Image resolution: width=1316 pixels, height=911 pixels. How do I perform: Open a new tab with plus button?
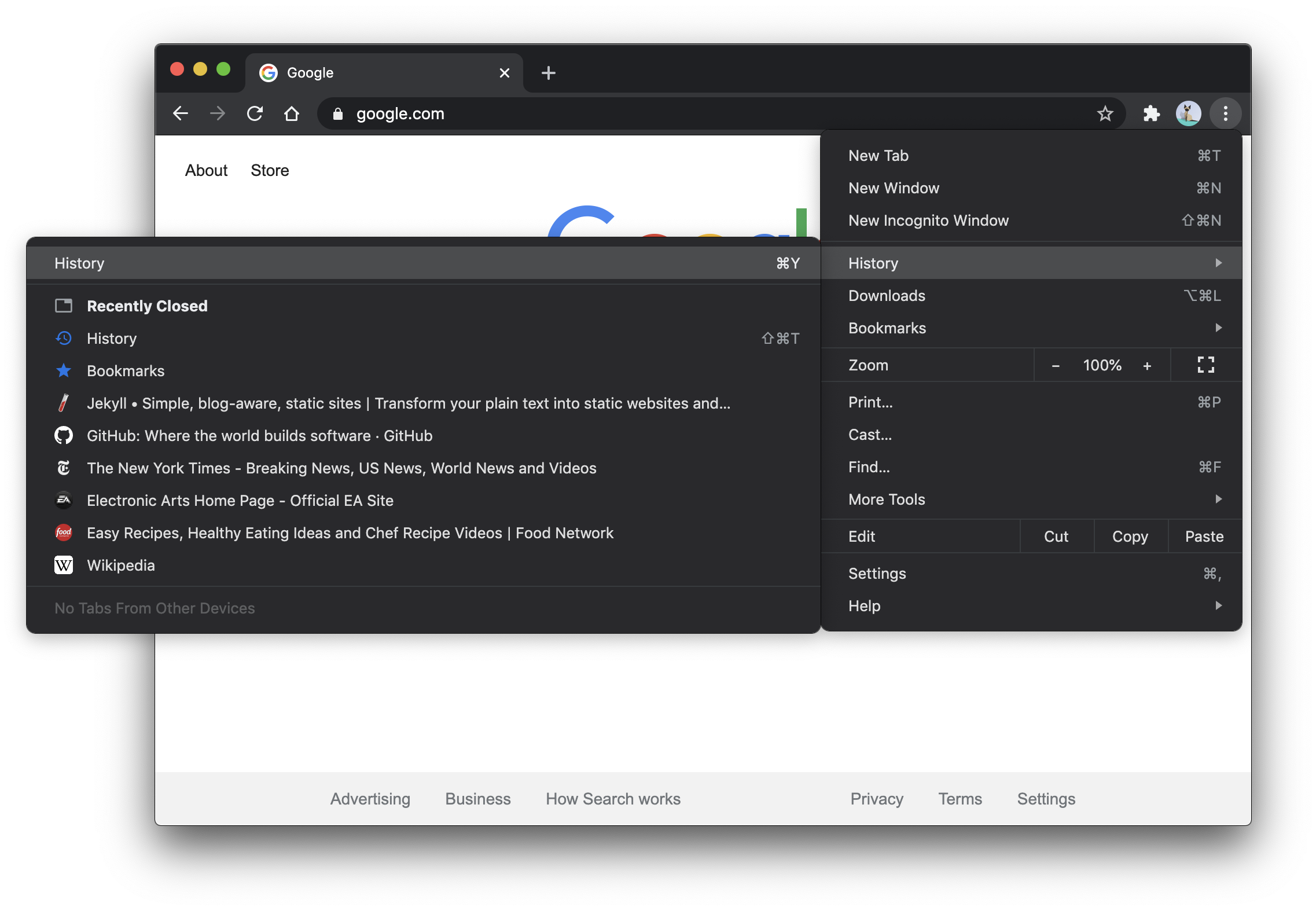[x=548, y=73]
